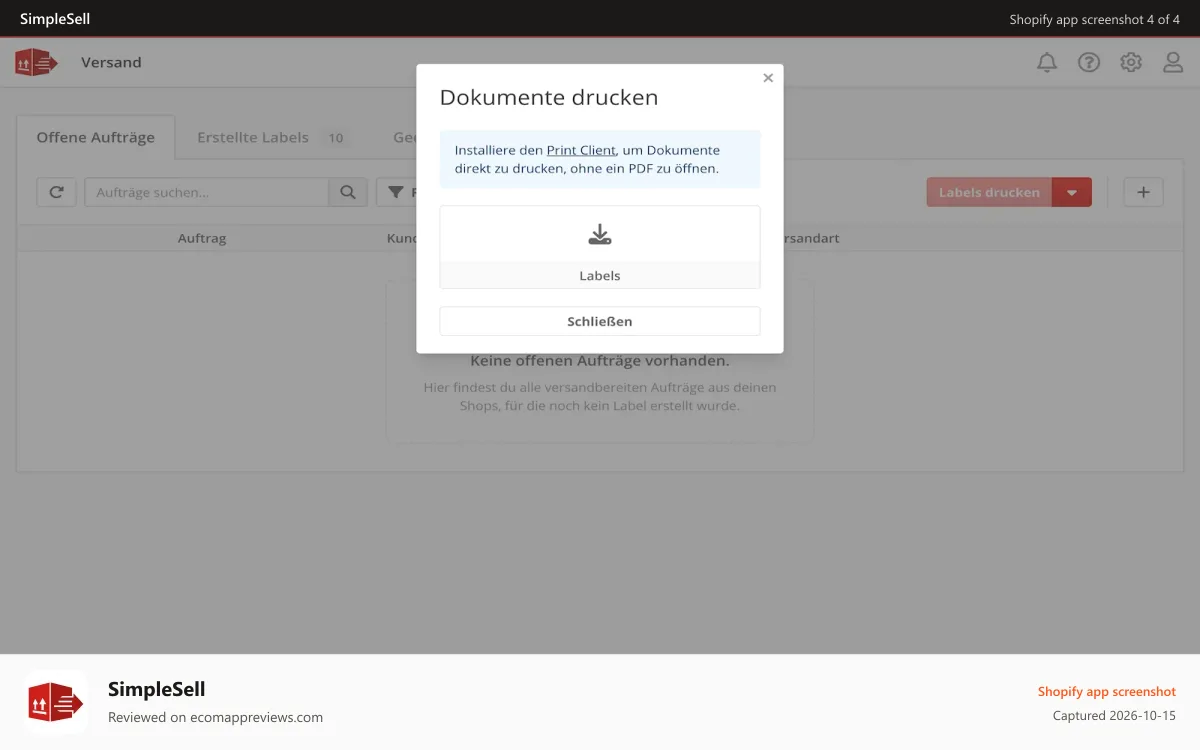Screen dimensions: 1200x750
Task: Open the settings gear icon
Action: [x=1131, y=62]
